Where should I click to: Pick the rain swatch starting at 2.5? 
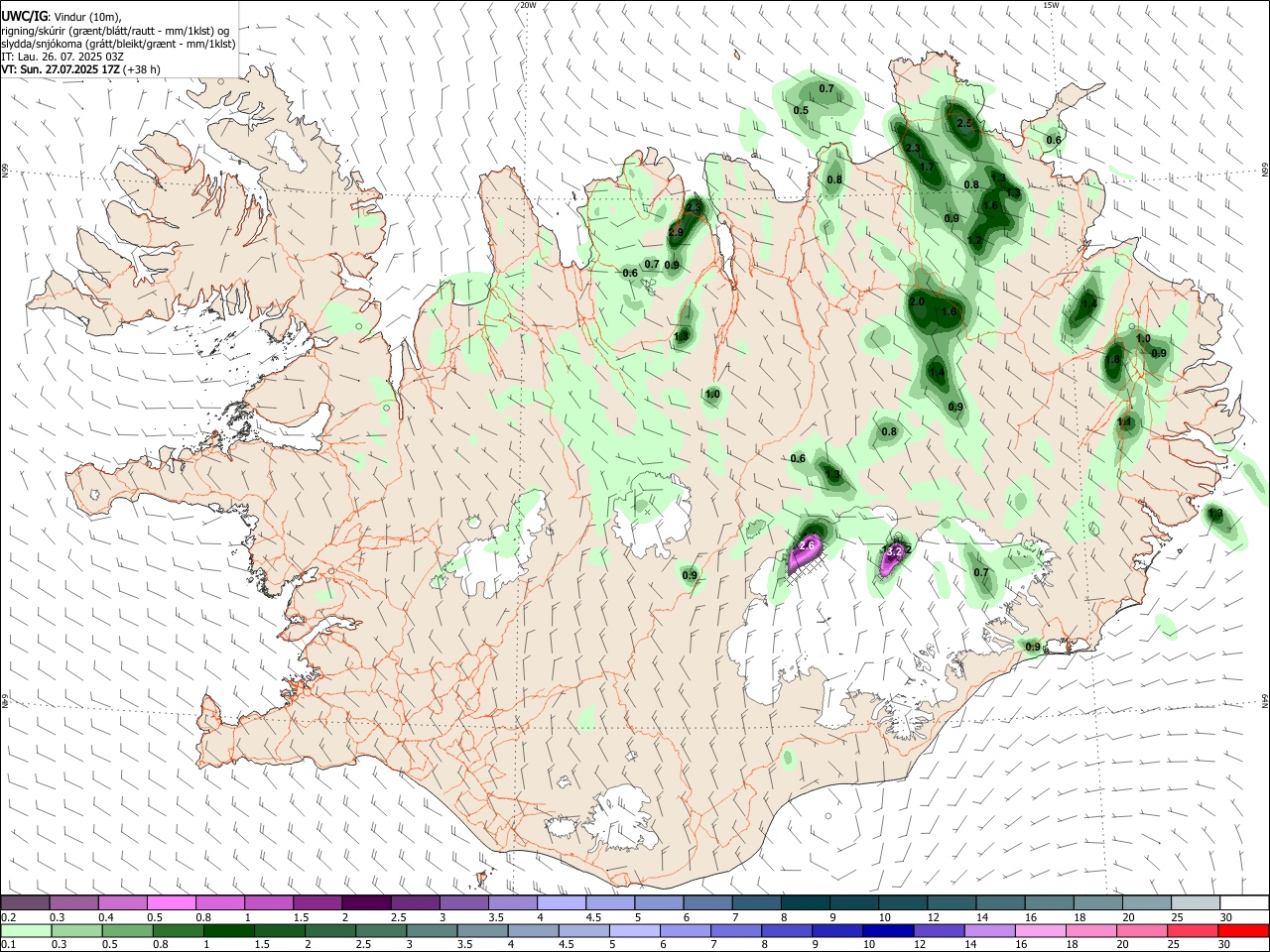click(381, 931)
